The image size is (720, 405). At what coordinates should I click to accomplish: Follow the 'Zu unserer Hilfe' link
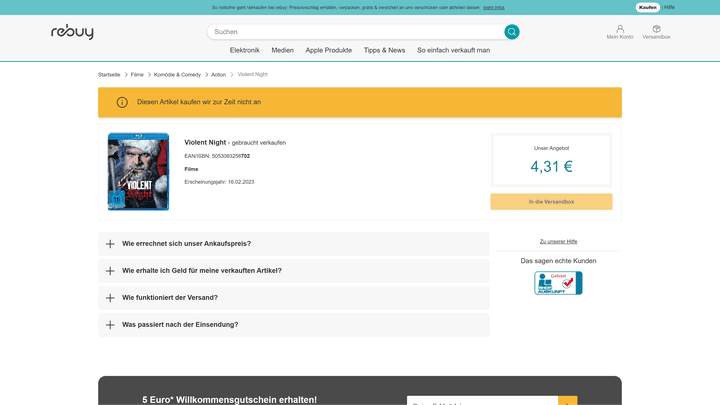tap(558, 242)
